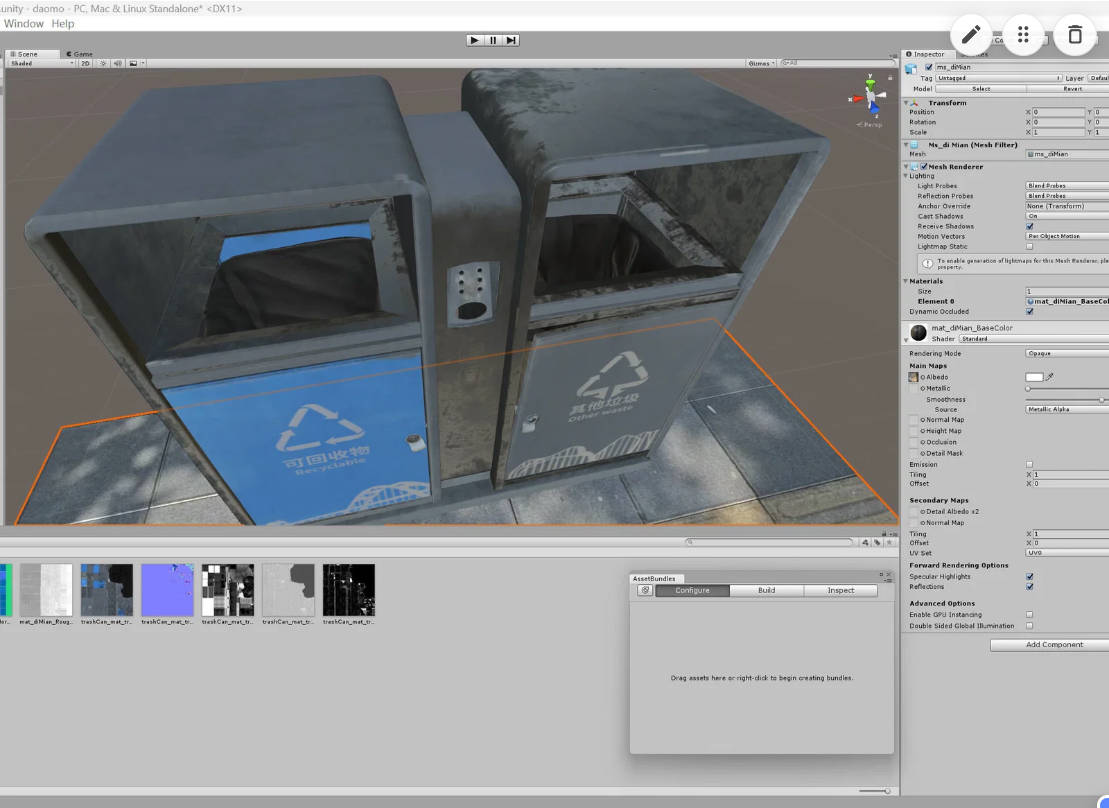Click the GameObject cube icon in Inspector

tap(912, 69)
